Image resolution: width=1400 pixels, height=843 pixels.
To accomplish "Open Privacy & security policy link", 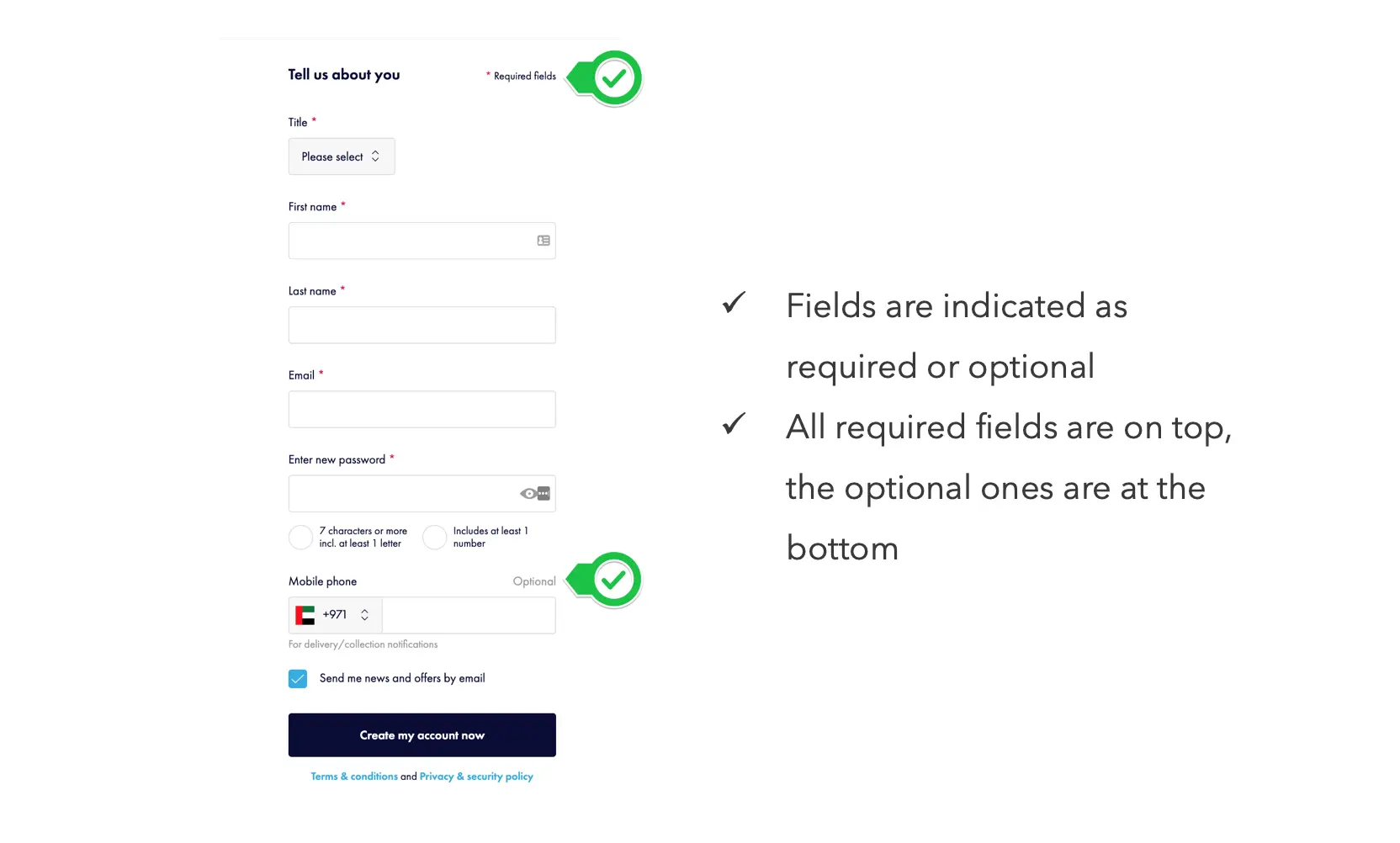I will [x=476, y=777].
